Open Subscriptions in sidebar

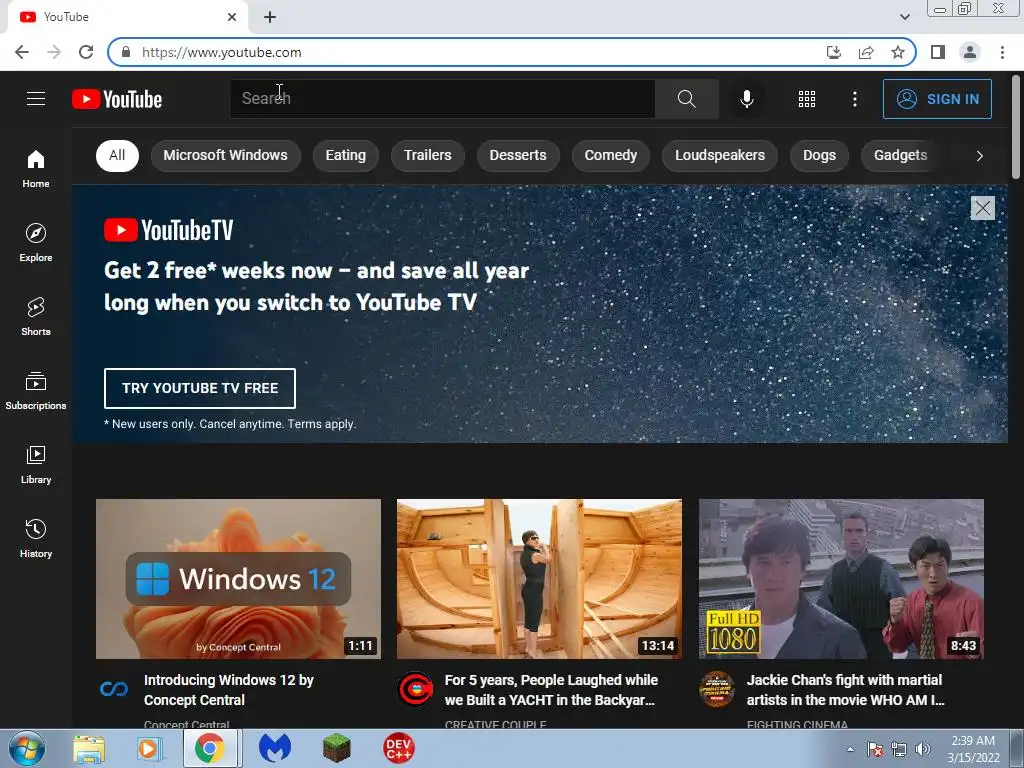click(36, 390)
